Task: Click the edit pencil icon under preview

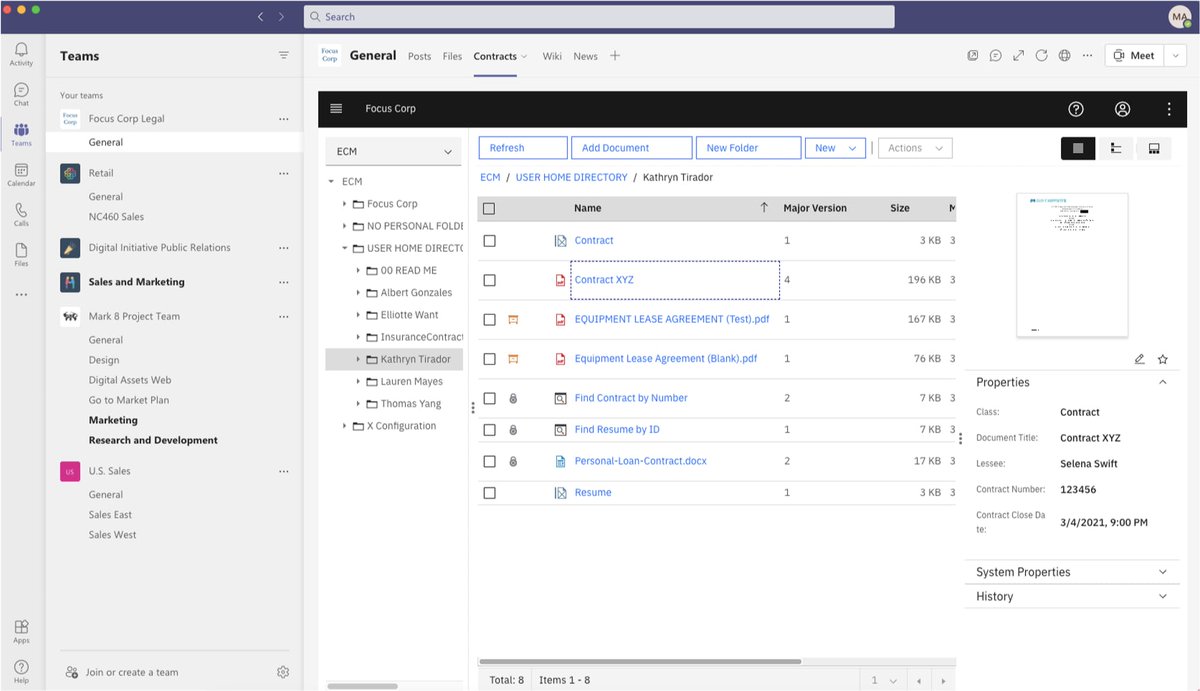Action: (1139, 359)
